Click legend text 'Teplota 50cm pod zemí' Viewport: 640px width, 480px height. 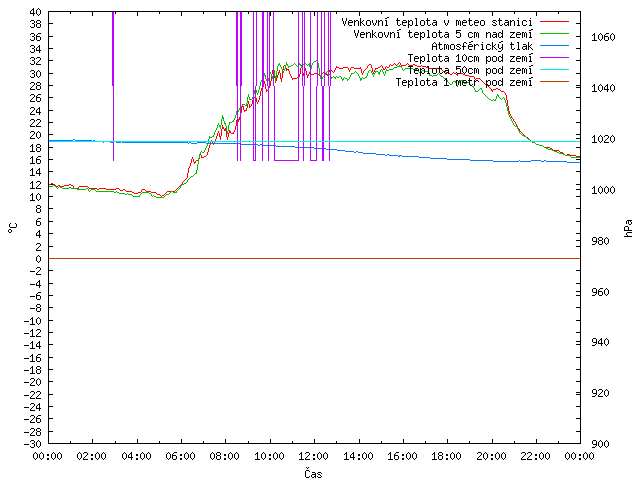pos(470,70)
